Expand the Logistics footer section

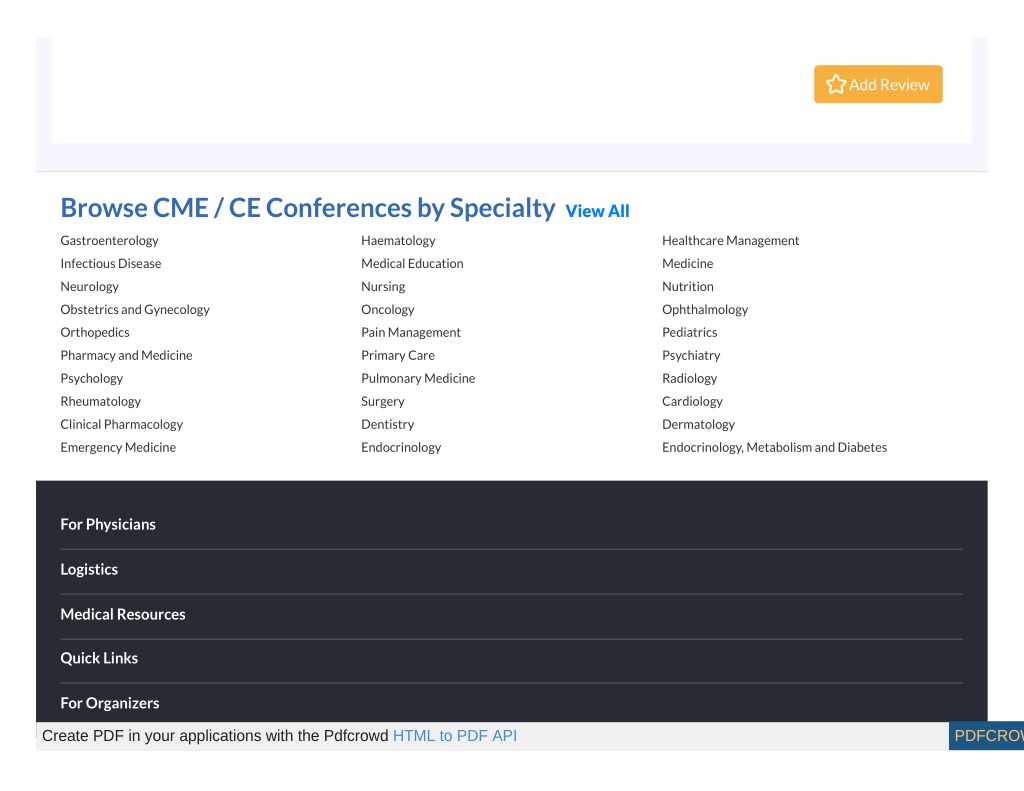coord(511,570)
